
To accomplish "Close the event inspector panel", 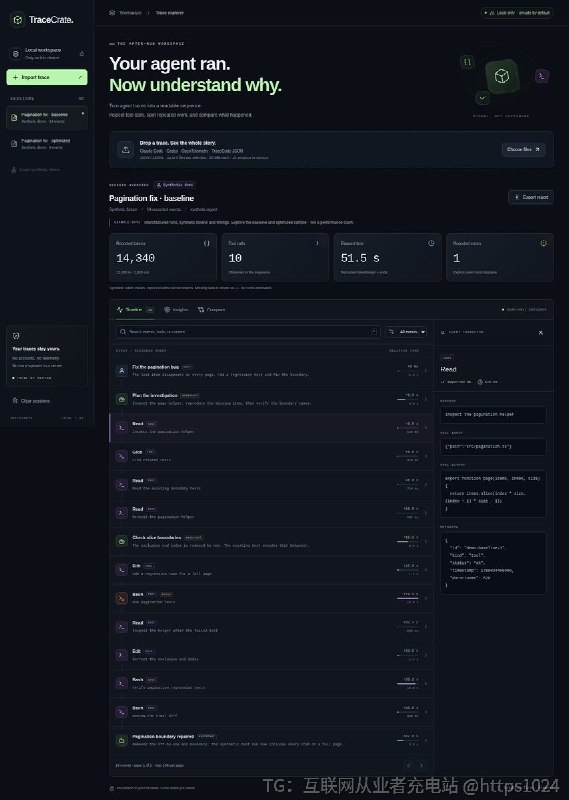I will [541, 333].
